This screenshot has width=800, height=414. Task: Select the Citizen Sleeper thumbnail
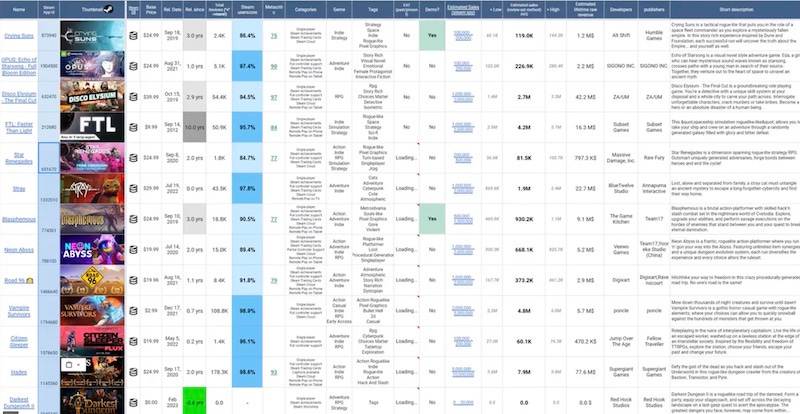(x=92, y=342)
